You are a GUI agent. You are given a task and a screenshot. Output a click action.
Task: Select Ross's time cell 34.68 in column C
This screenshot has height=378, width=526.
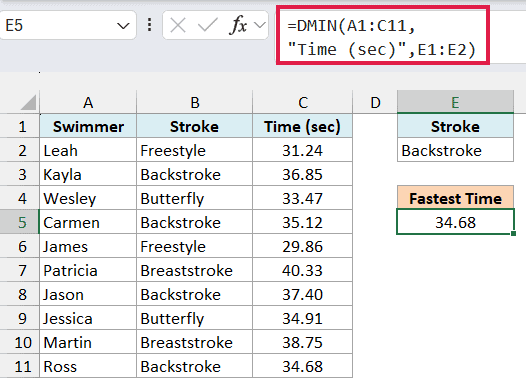(303, 366)
